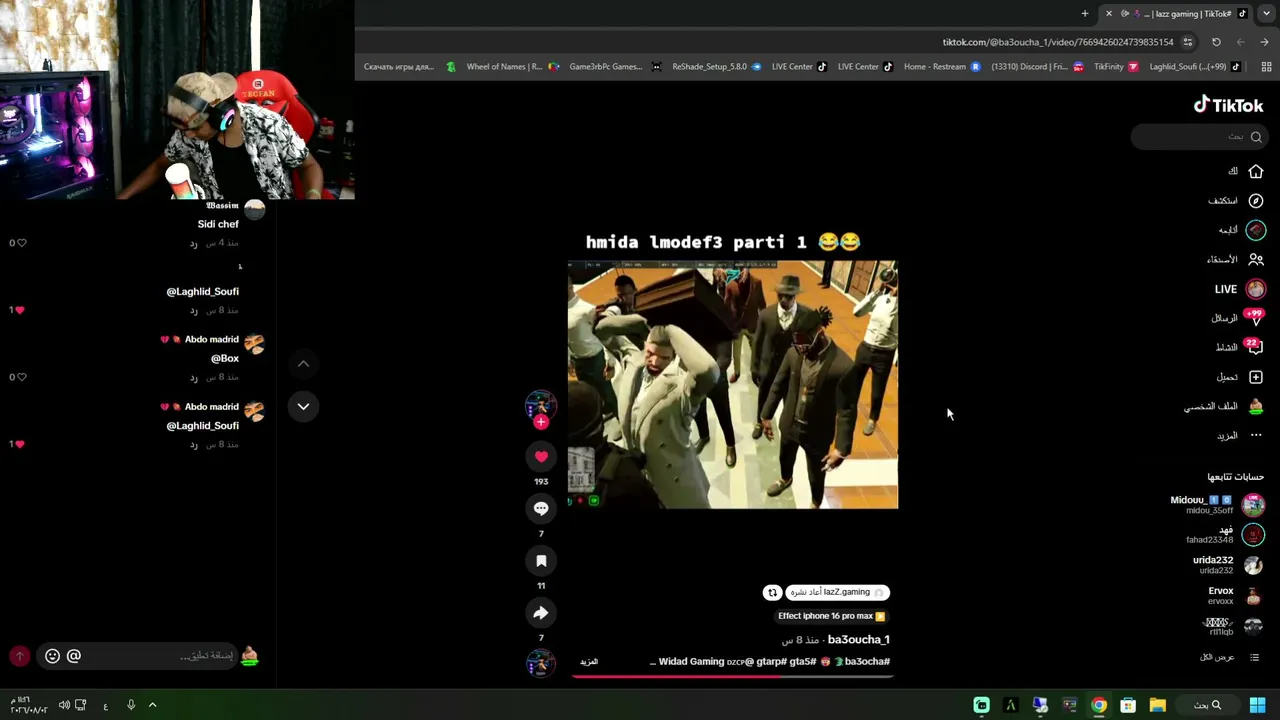Follow the creator with the plus badge
This screenshot has height=720, width=1280.
point(541,422)
